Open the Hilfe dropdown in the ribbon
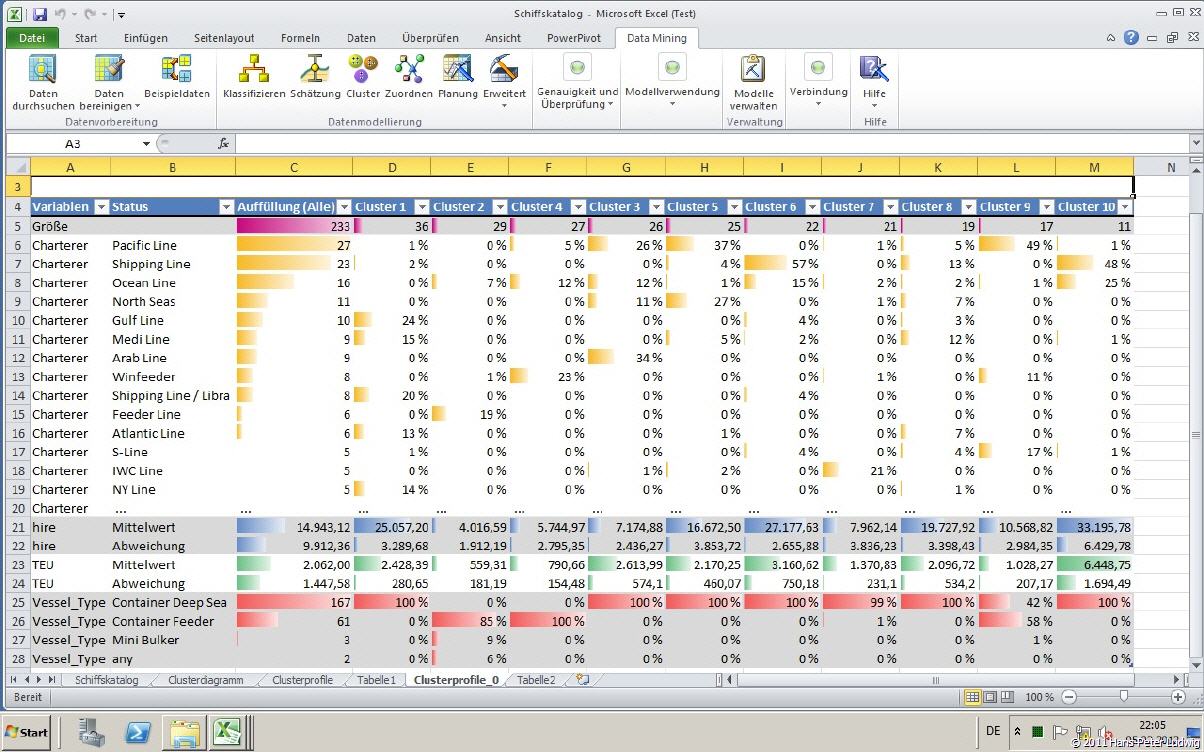This screenshot has width=1204, height=752. [874, 81]
